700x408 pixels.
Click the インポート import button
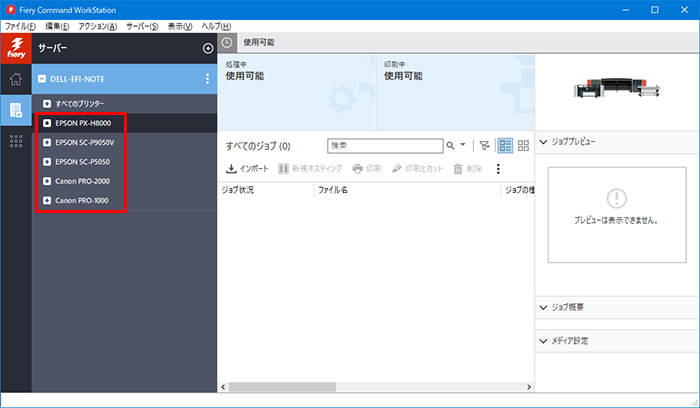(x=247, y=169)
